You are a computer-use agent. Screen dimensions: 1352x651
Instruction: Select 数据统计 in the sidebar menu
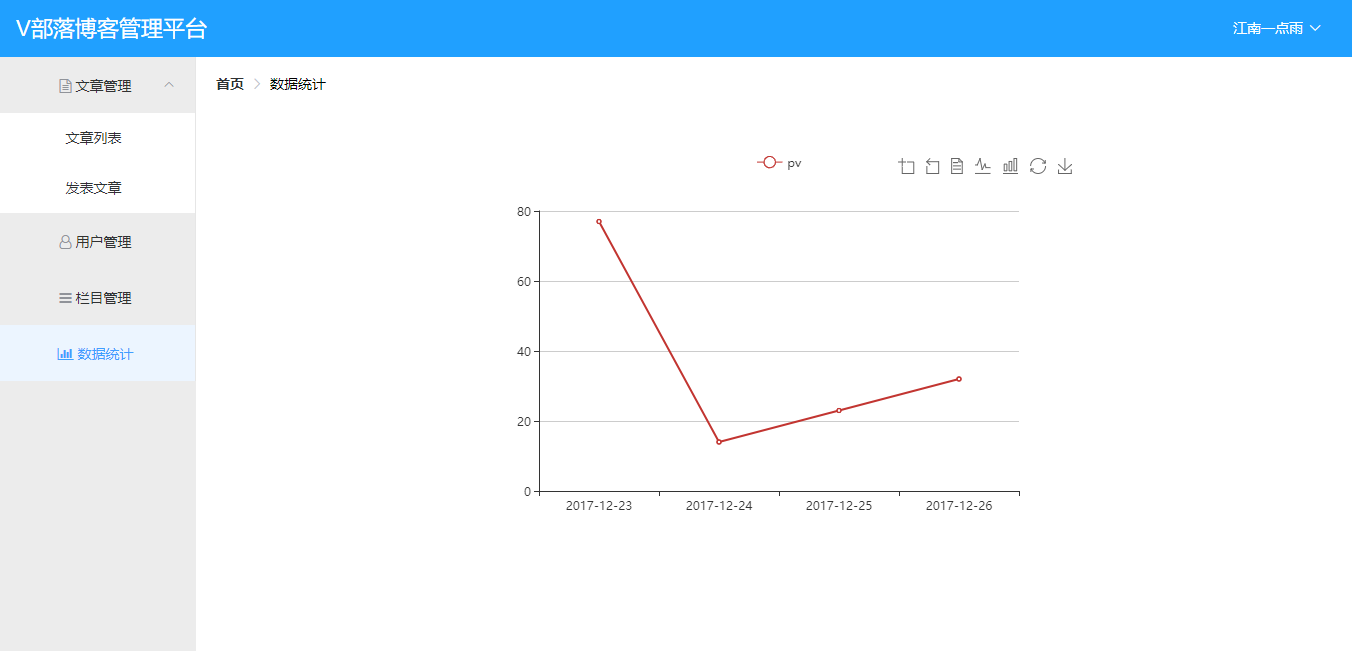[x=96, y=354]
